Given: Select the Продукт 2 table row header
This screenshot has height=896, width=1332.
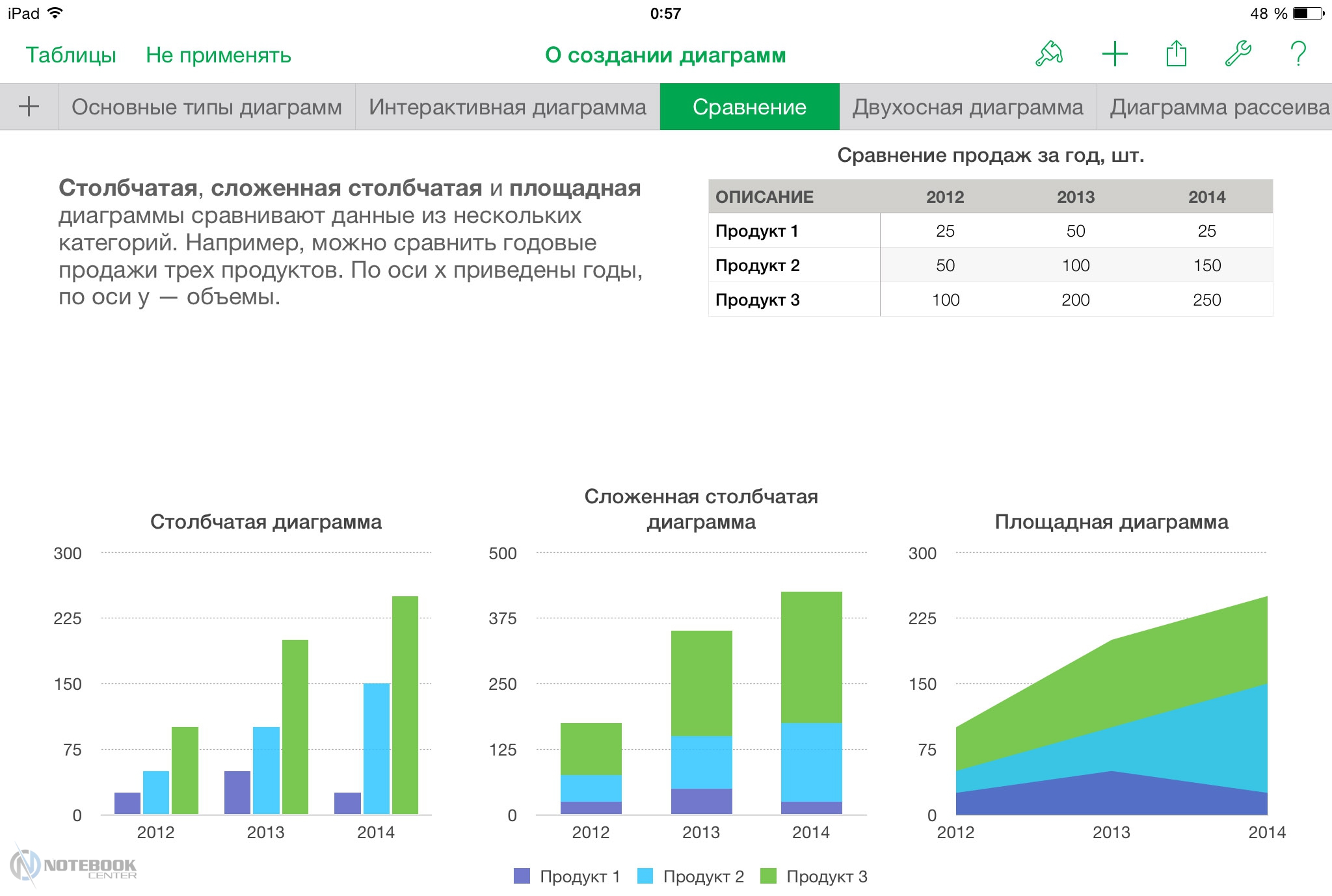Looking at the screenshot, I should coord(758,265).
